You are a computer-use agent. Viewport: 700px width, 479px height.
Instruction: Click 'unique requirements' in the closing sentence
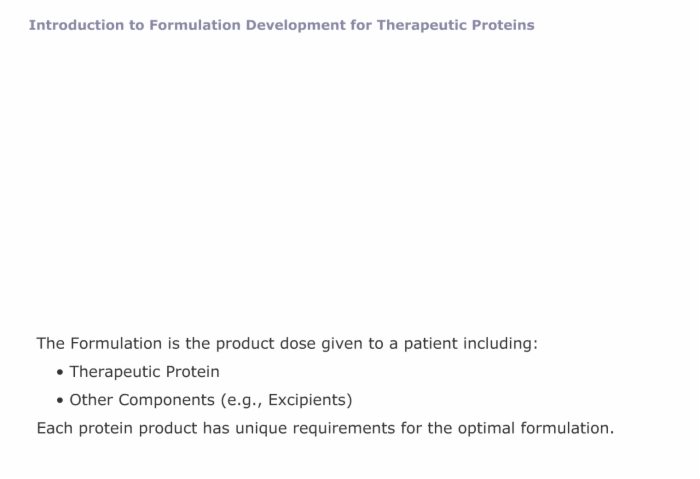coord(315,428)
